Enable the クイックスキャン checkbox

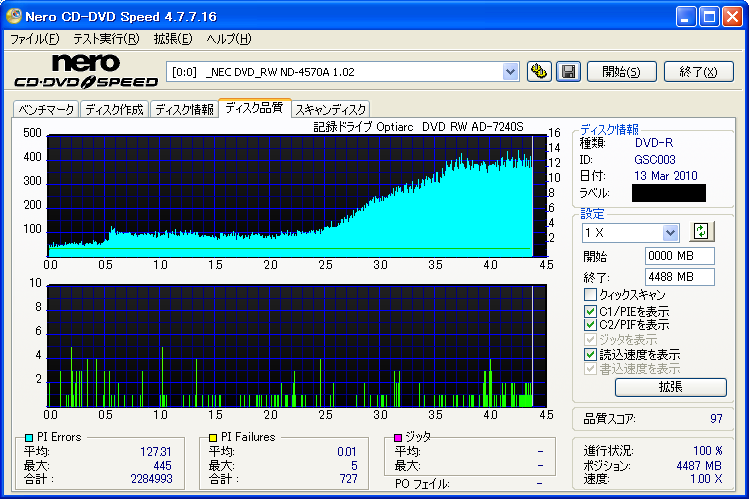(x=590, y=294)
